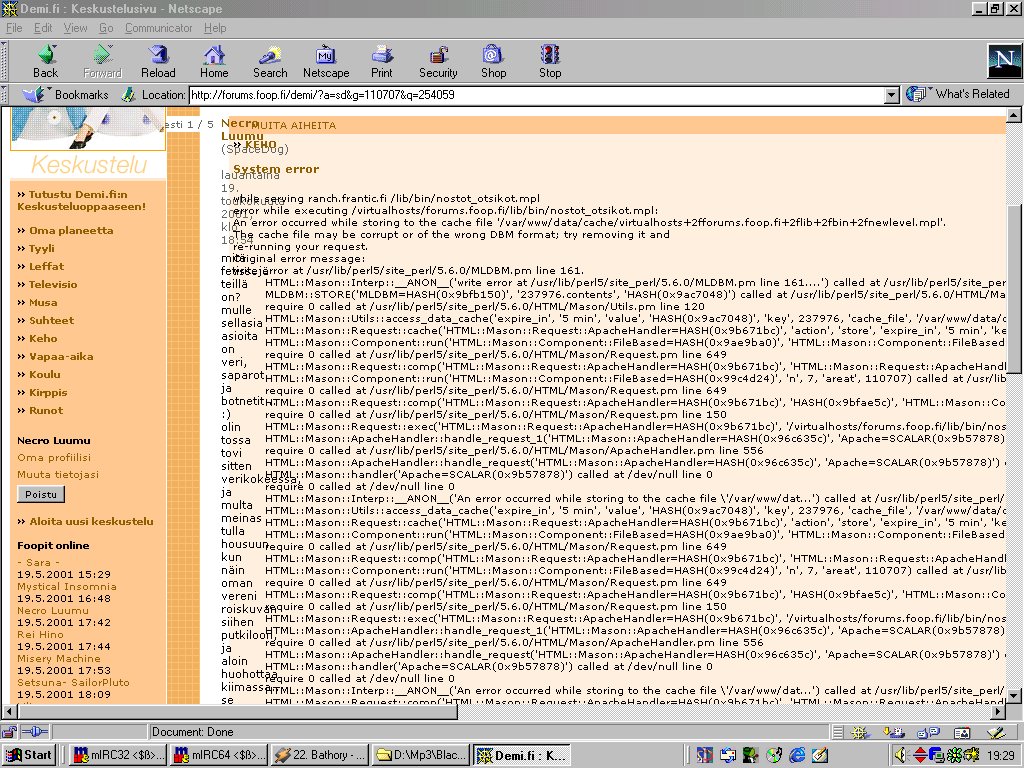This screenshot has width=1024, height=768.
Task: Click the horizontal scrollbar right arrow
Action: pyautogui.click(x=999, y=711)
